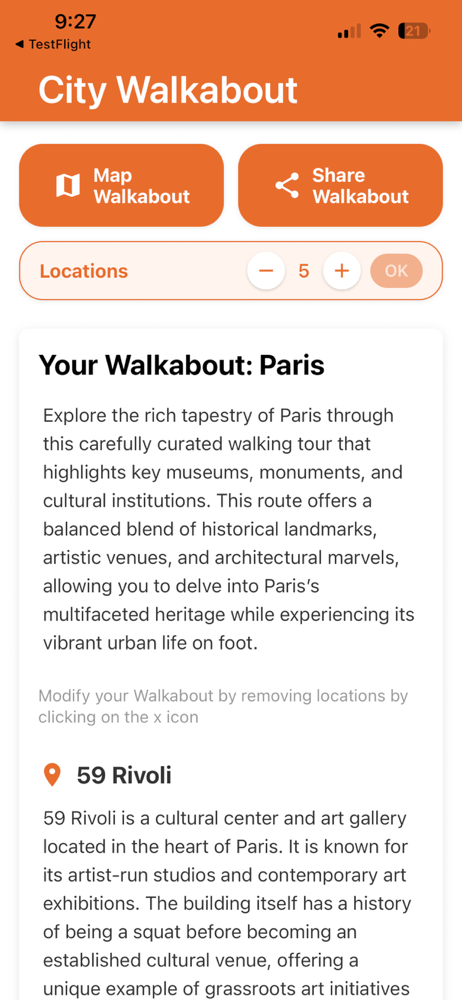Image resolution: width=462 pixels, height=1000 pixels.
Task: Tap the Your Walkabout: Paris heading
Action: (182, 366)
